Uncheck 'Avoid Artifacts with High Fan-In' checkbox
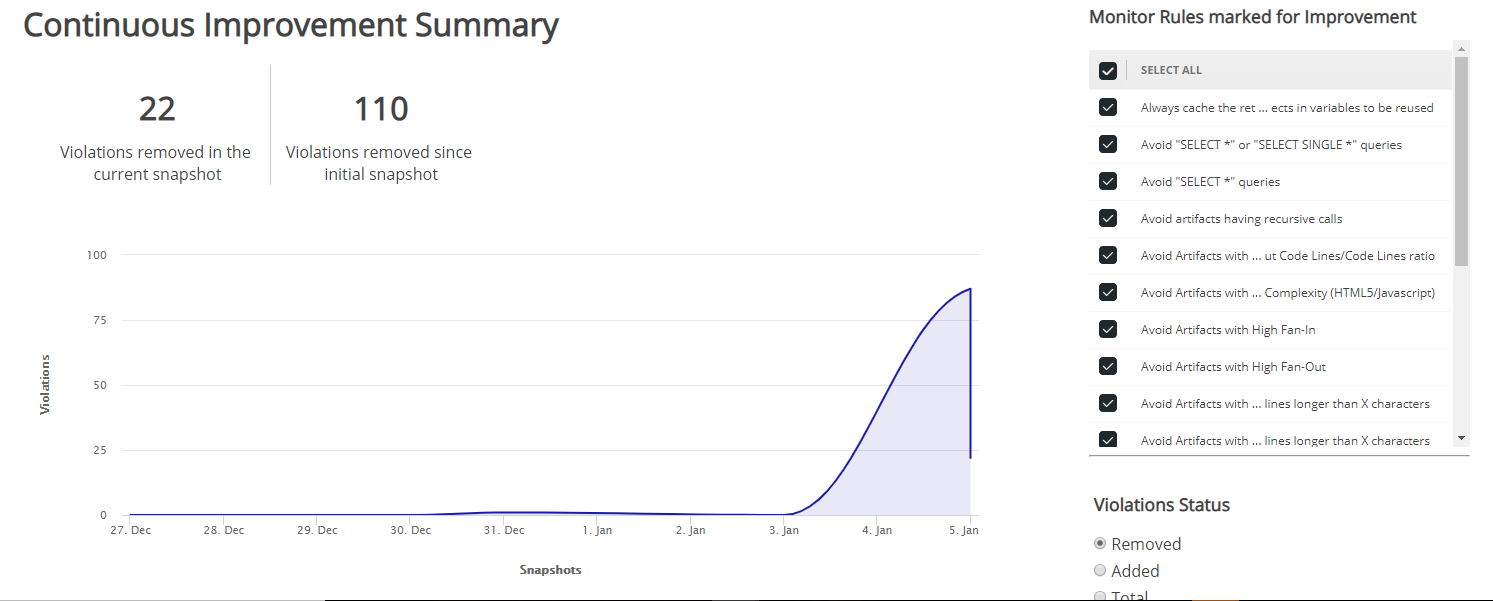Screen dimensions: 1493x601 (x=1107, y=329)
